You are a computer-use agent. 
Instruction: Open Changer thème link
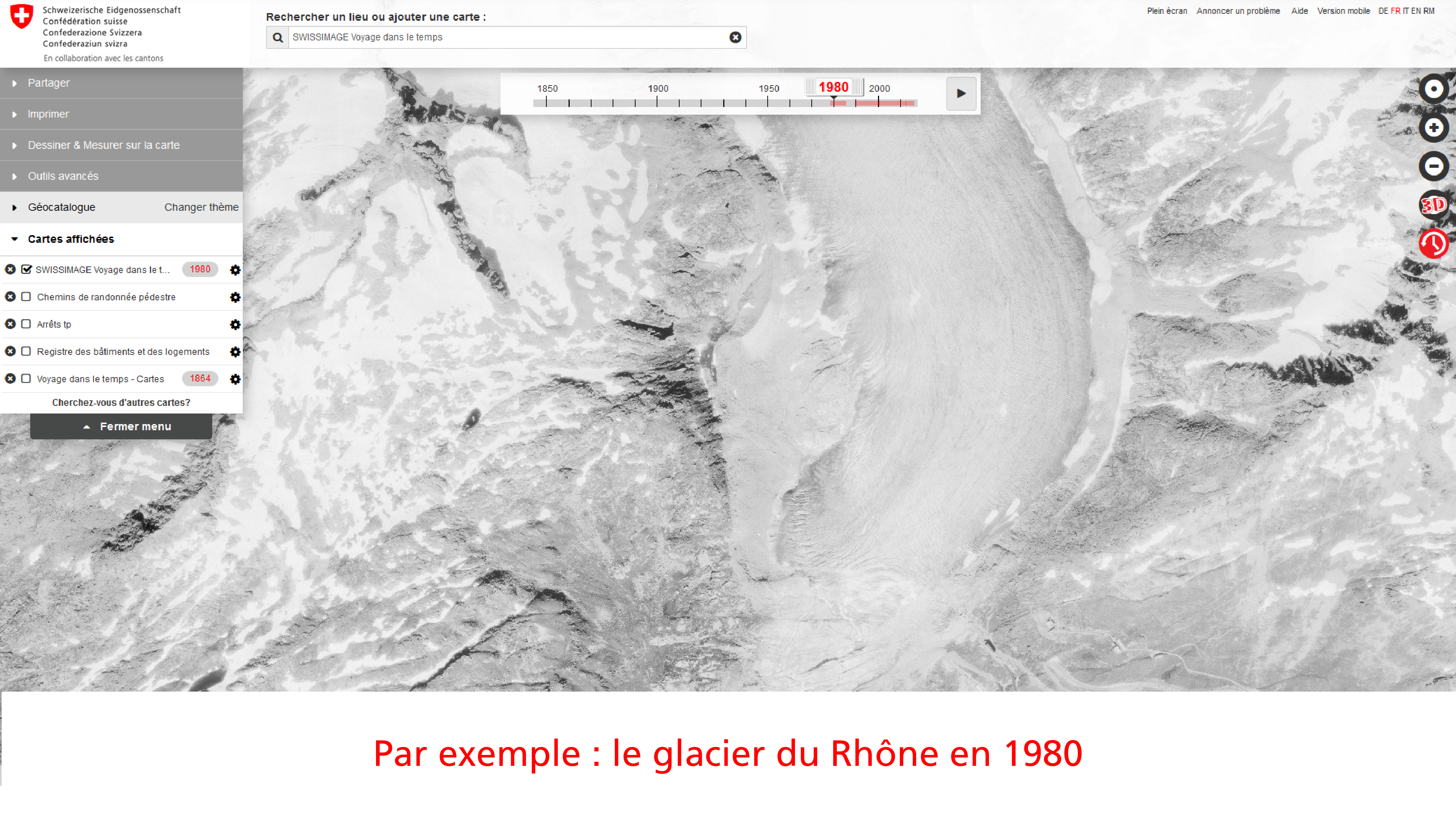(x=201, y=207)
